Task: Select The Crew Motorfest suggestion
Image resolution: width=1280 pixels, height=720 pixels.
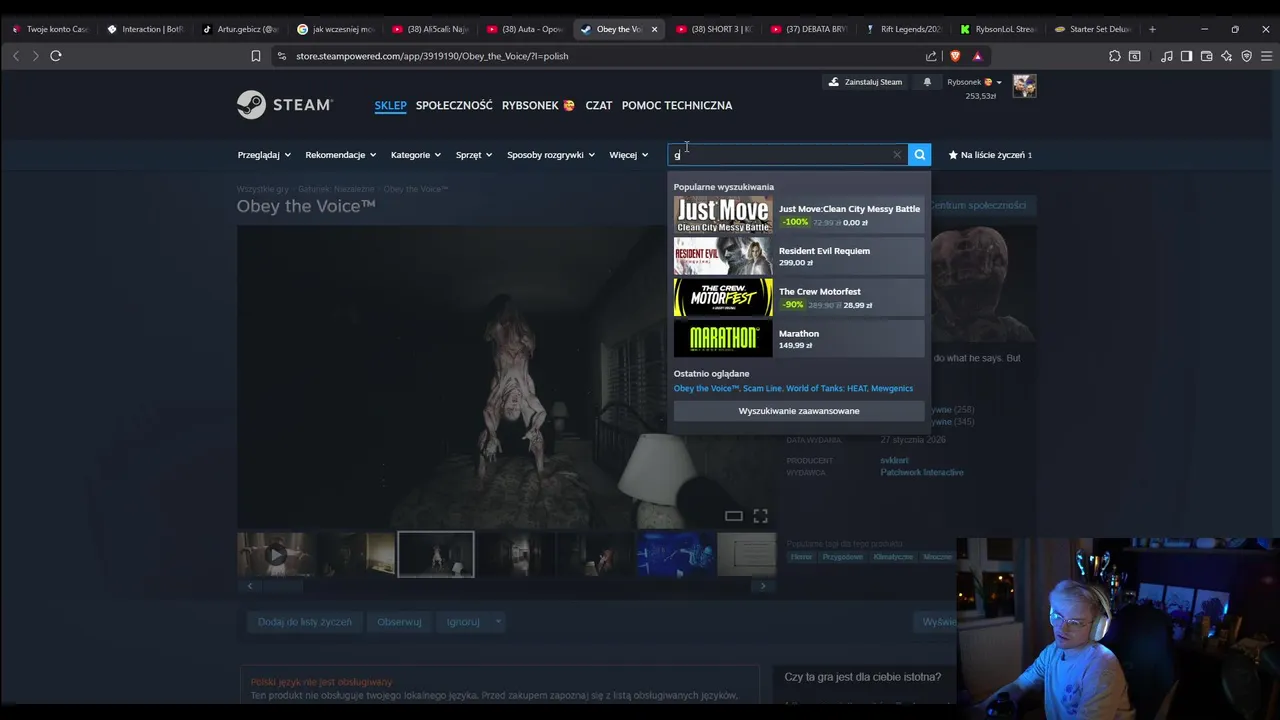Action: pos(799,298)
